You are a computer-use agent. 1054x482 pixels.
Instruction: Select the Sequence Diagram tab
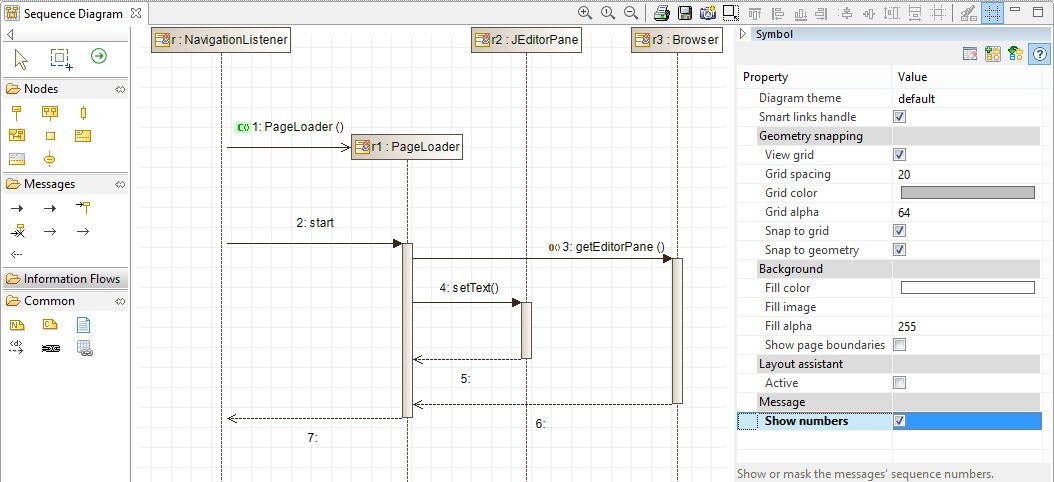73,13
